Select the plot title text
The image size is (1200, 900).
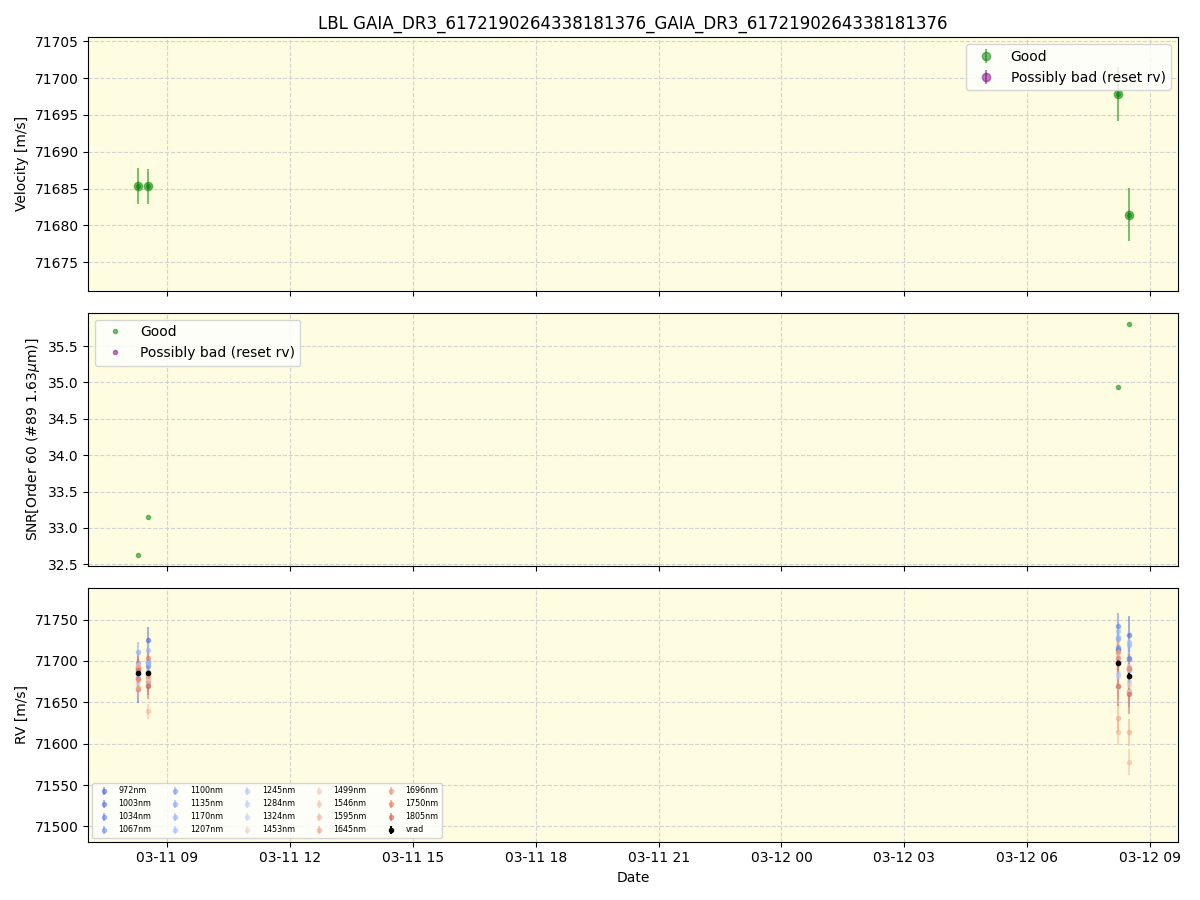[x=633, y=22]
